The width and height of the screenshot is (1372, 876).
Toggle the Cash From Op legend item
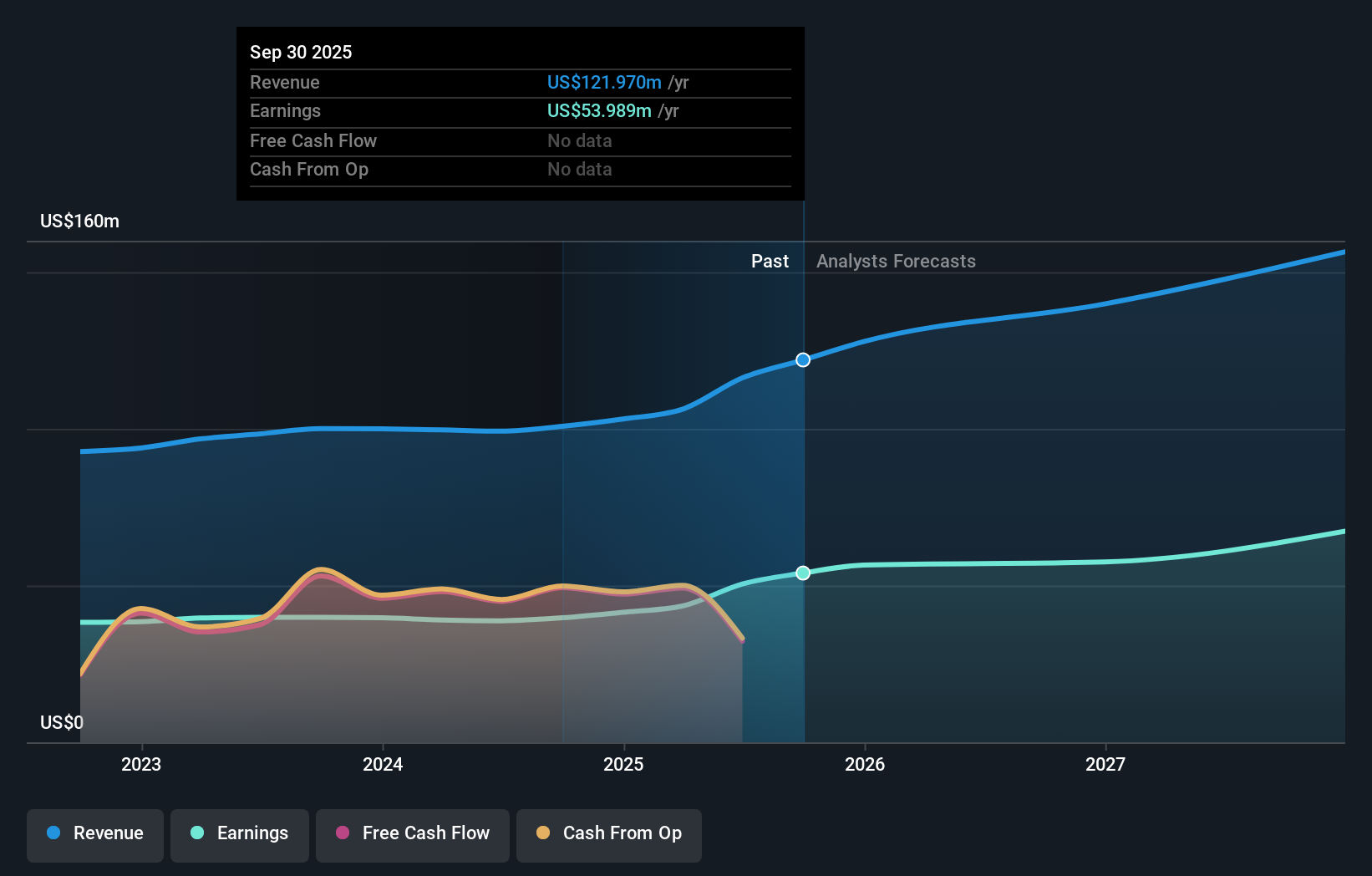click(x=608, y=834)
